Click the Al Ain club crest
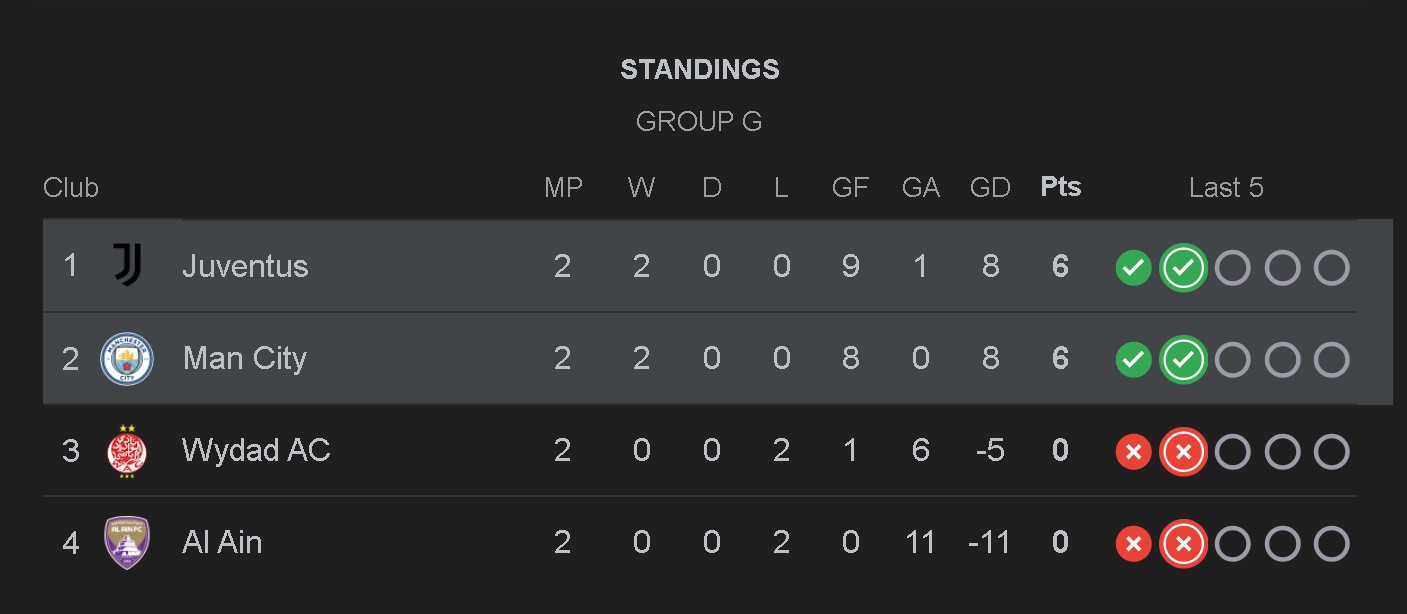Viewport: 1407px width, 614px height. click(127, 543)
